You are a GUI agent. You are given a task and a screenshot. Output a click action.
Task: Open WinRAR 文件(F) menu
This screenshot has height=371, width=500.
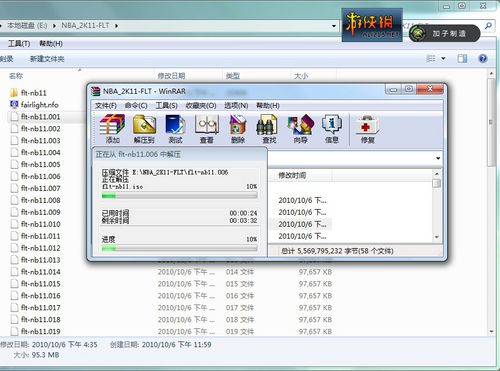106,106
